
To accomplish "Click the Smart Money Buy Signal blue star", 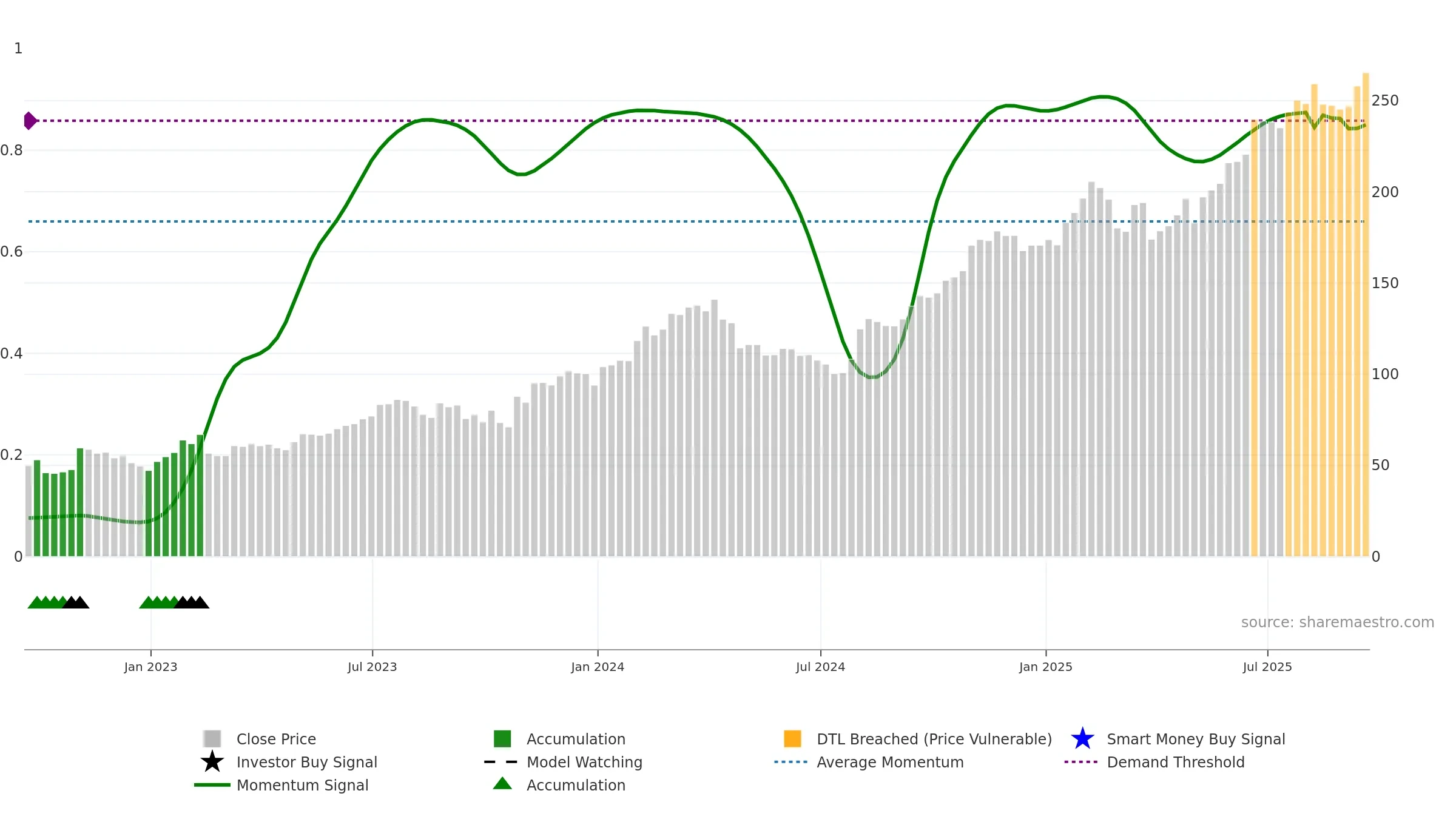I will (x=1082, y=738).
